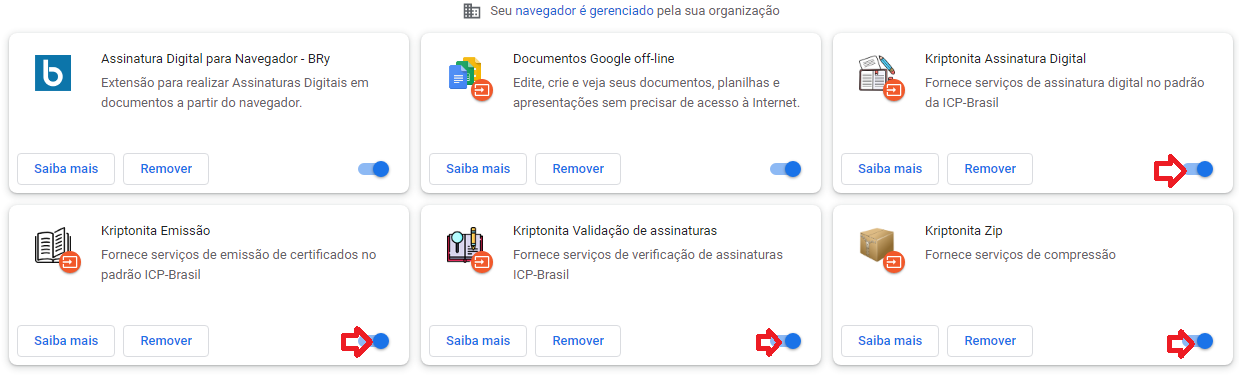Open the 'navegador é gerenciado' link

(585, 11)
